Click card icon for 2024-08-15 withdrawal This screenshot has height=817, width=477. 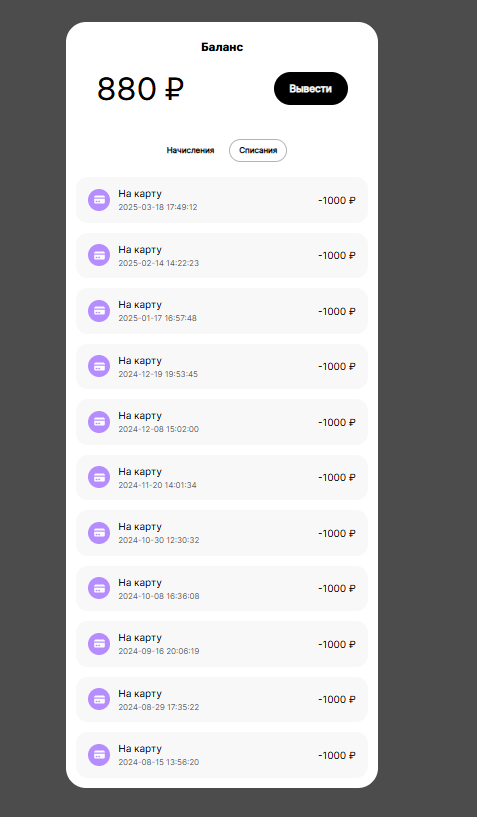click(99, 755)
